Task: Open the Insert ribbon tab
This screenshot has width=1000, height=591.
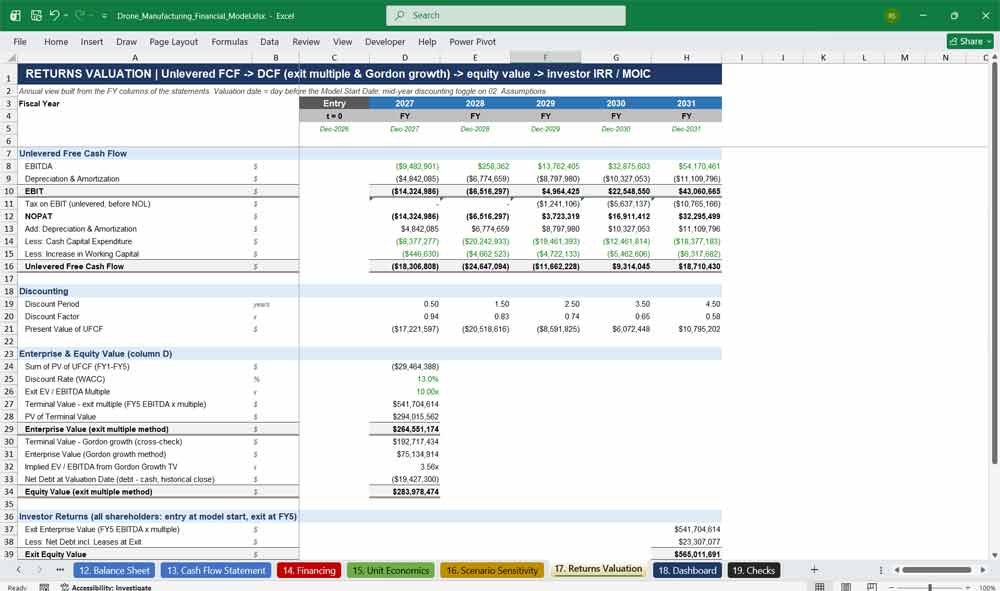Action: (92, 41)
